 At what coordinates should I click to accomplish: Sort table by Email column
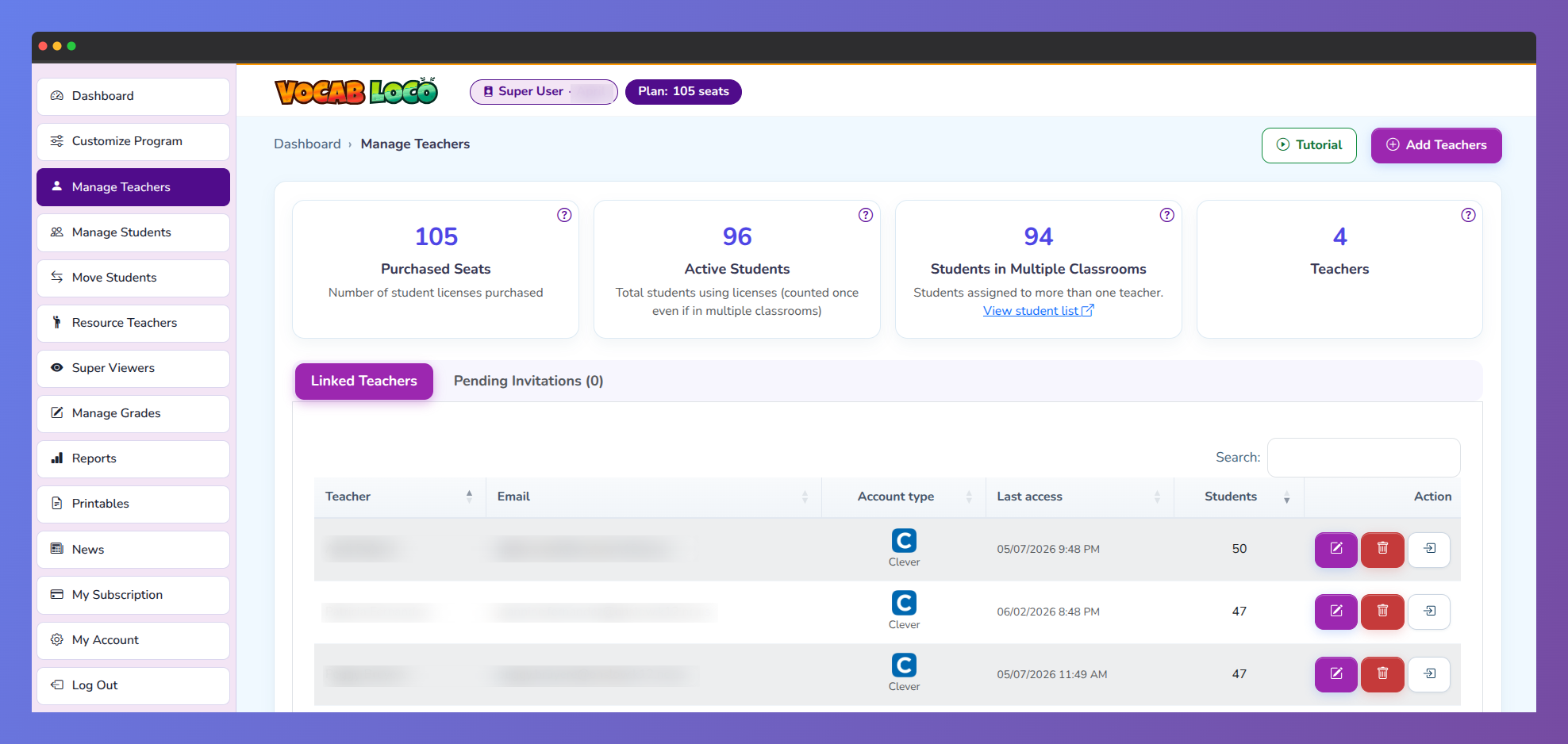point(654,497)
